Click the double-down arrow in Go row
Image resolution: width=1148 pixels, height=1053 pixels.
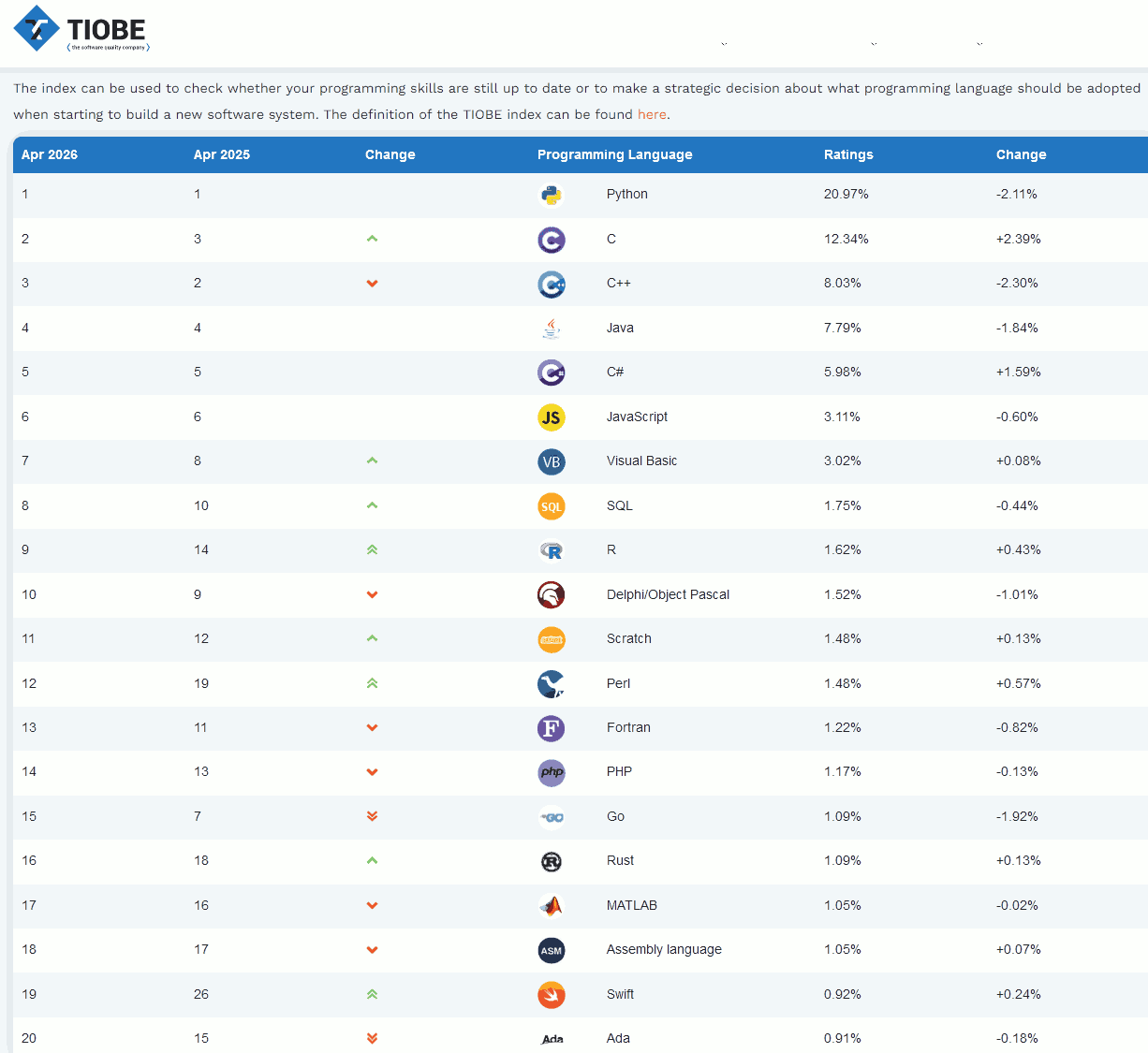coord(372,816)
